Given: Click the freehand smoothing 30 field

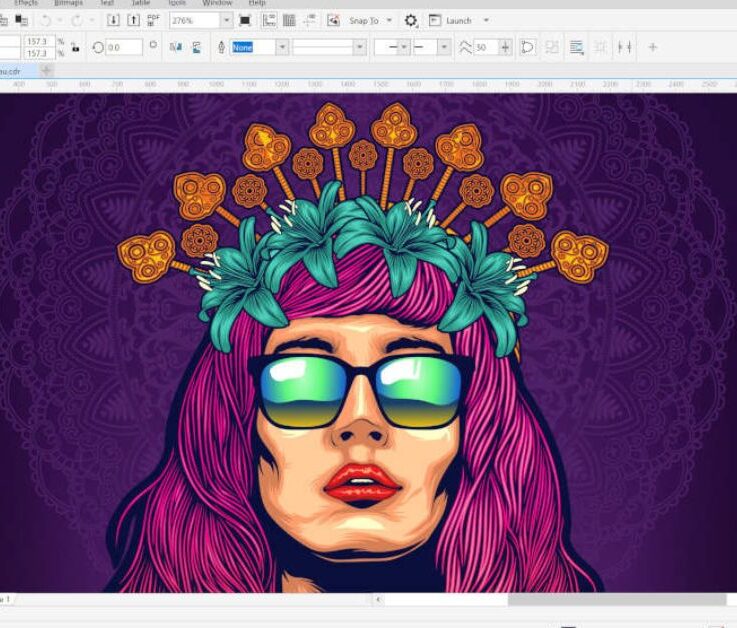Looking at the screenshot, I should point(486,47).
